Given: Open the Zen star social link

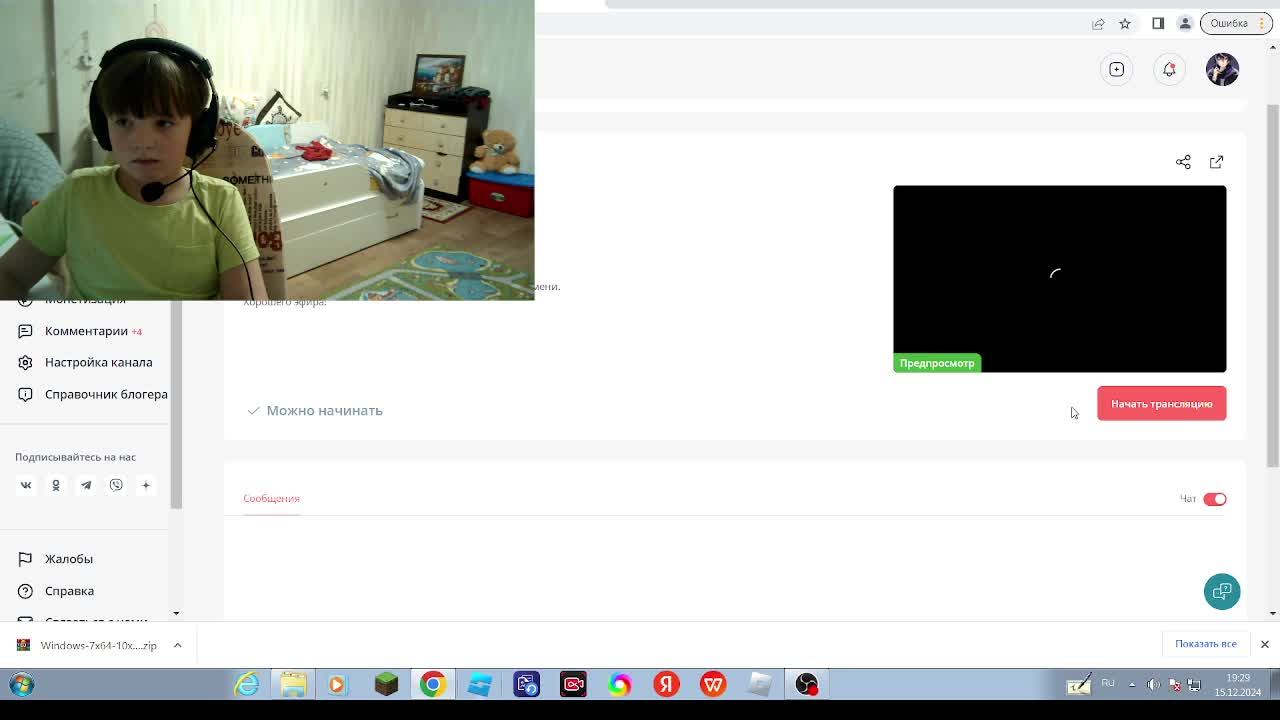Looking at the screenshot, I should tap(146, 485).
